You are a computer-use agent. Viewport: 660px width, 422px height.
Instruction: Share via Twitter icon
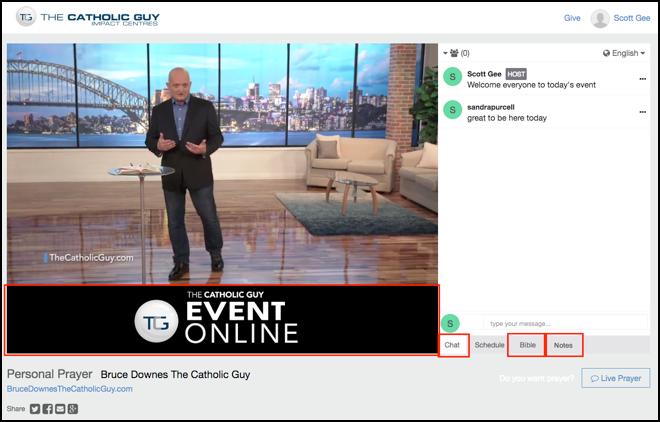(x=35, y=409)
